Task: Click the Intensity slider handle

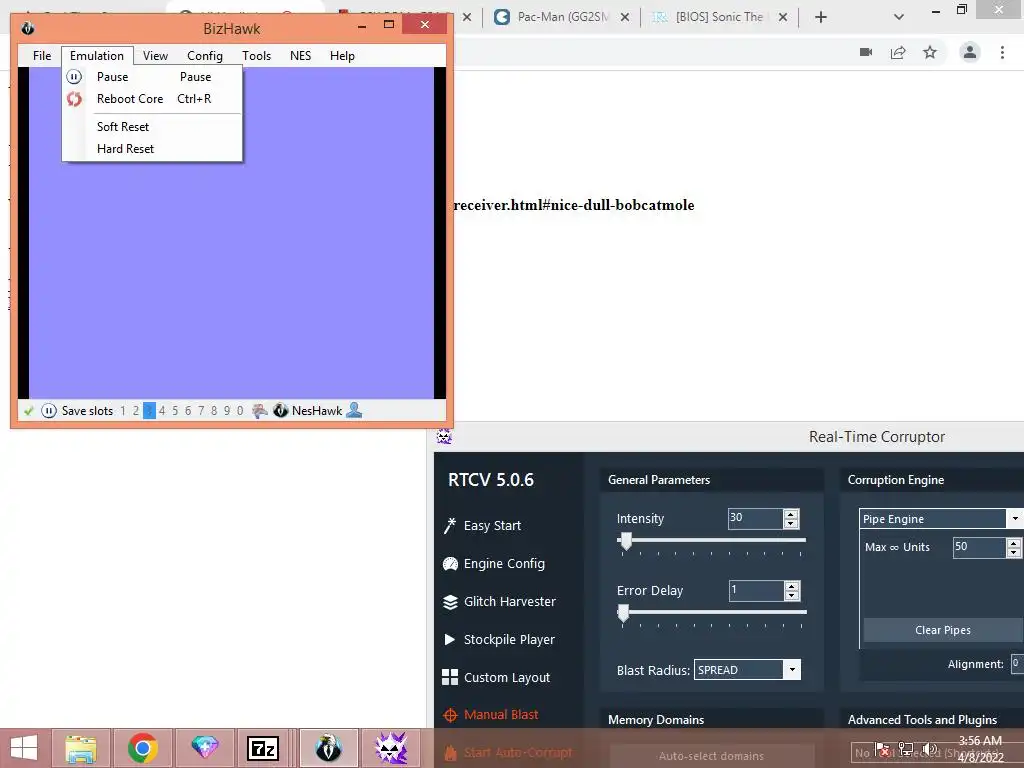Action: click(626, 541)
